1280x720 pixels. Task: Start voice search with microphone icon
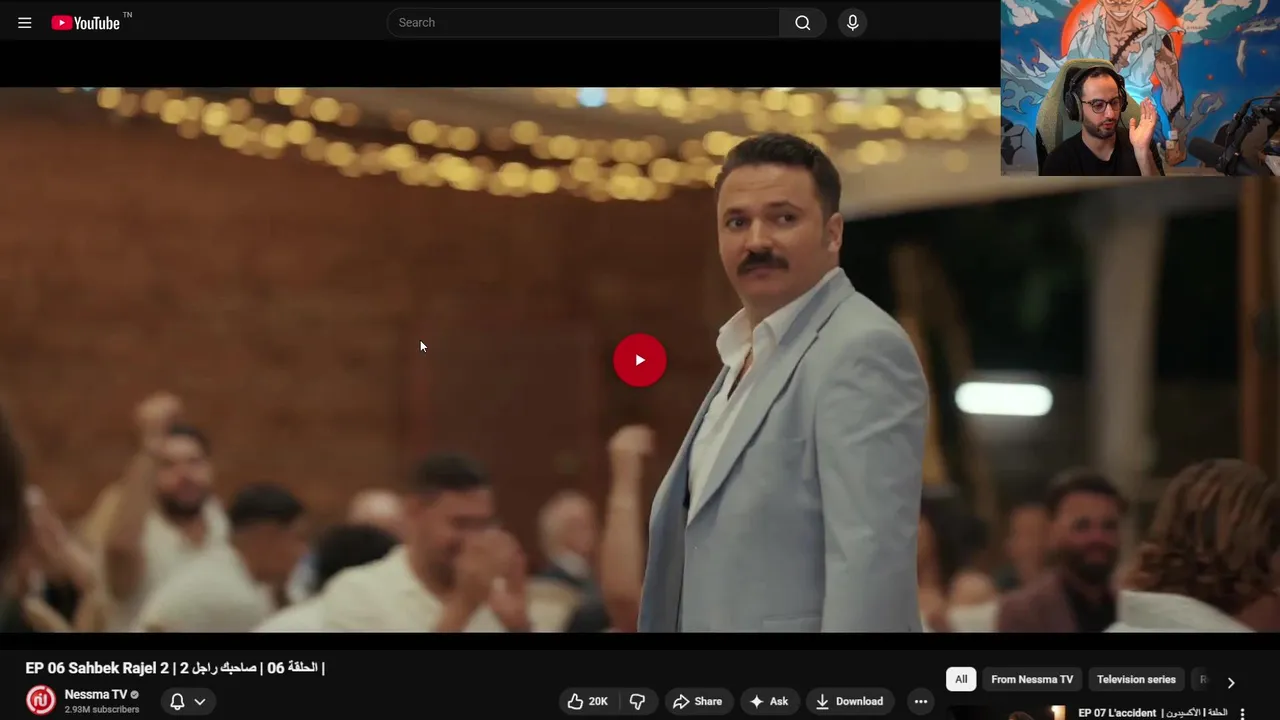click(852, 23)
